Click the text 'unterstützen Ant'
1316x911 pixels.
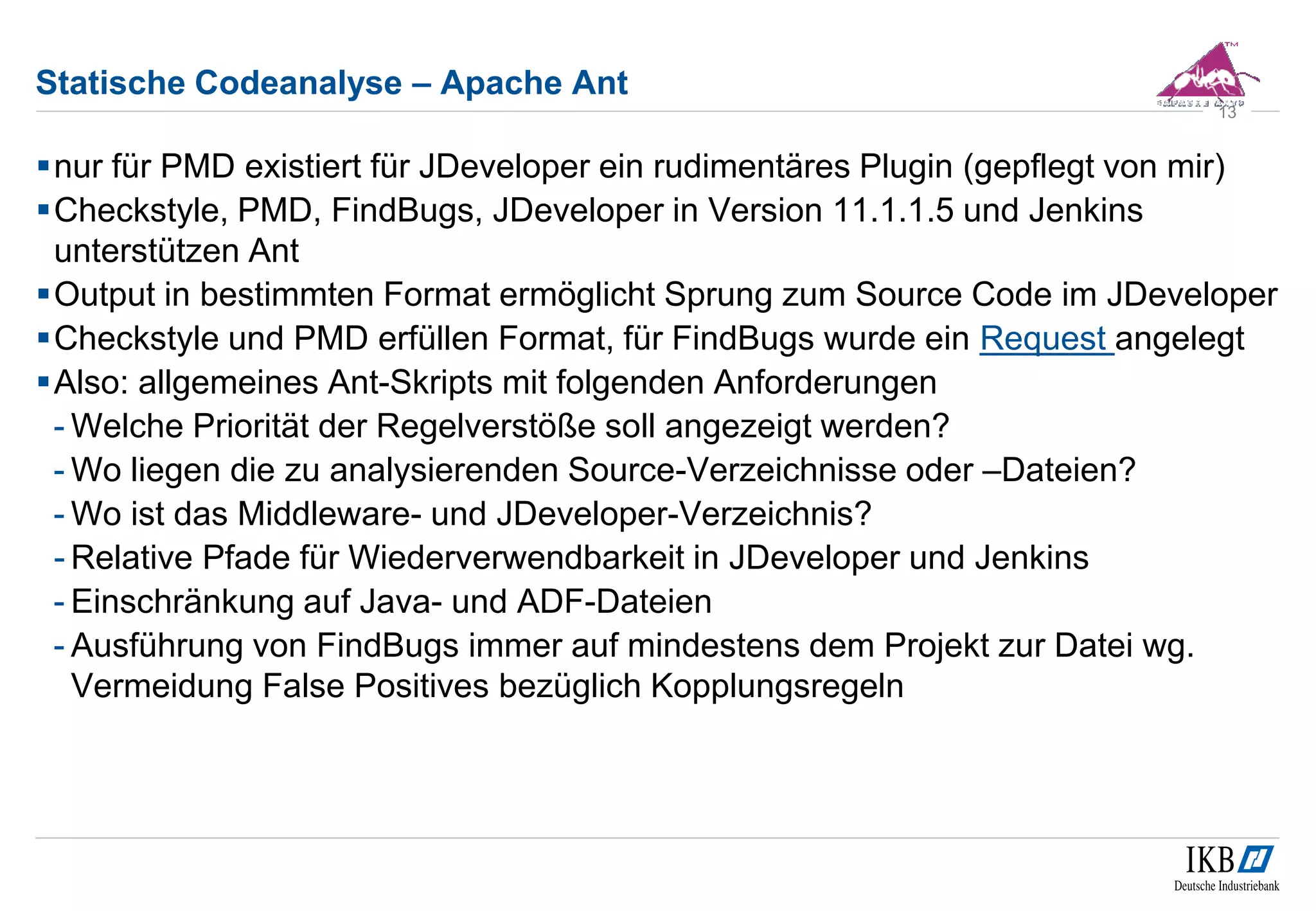[177, 251]
